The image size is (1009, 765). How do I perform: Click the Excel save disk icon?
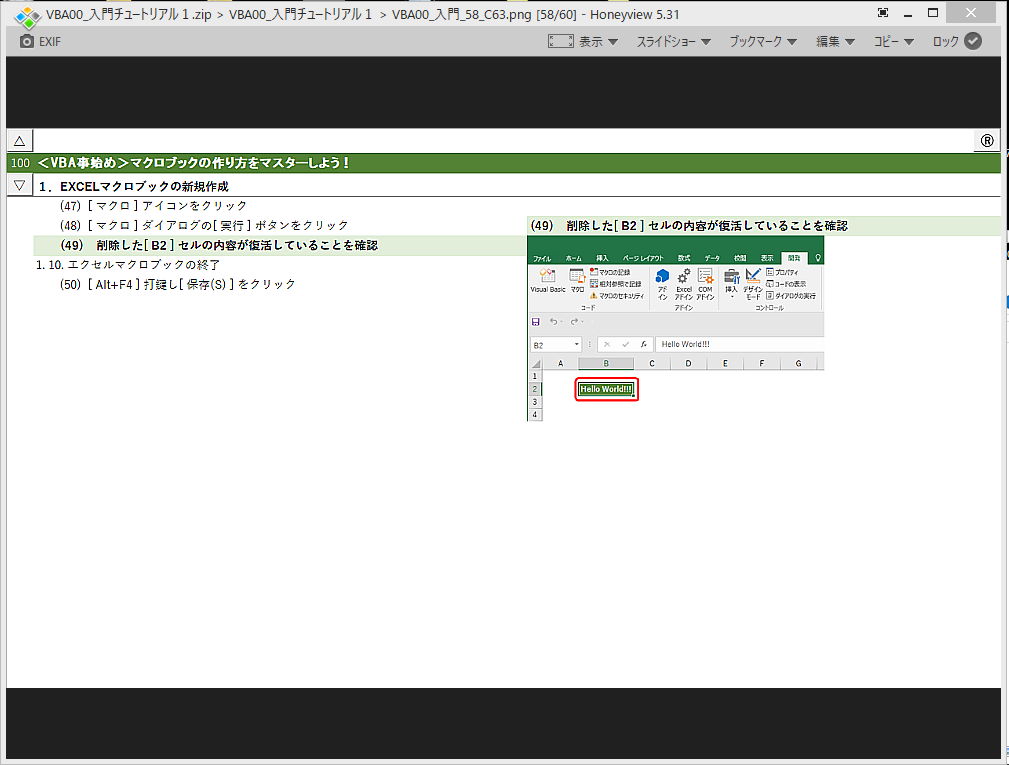click(535, 322)
